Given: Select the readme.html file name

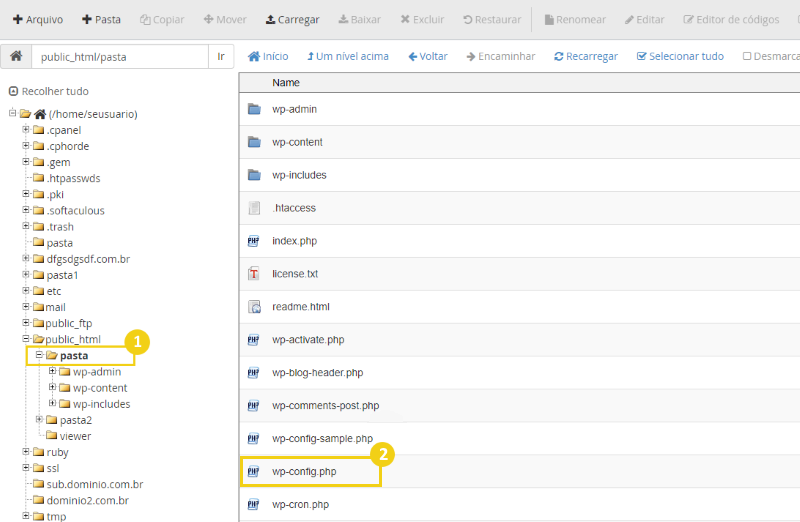Looking at the screenshot, I should pyautogui.click(x=301, y=307).
